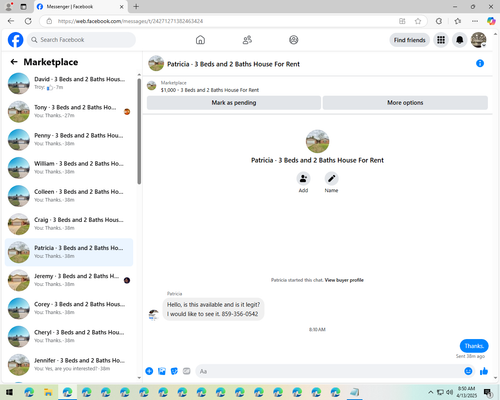This screenshot has width=500, height=400.
Task: Open the notifications bell
Action: (x=460, y=40)
